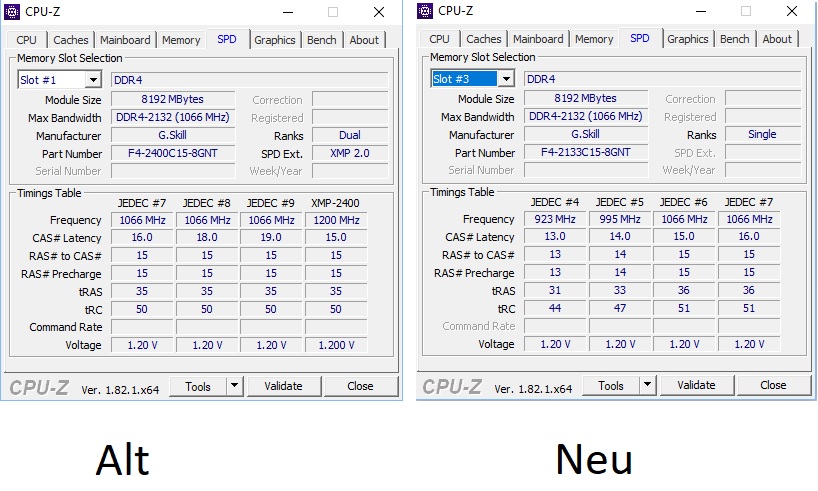
Task: Click XMP 2.0 SPD Ext. value
Action: click(350, 153)
